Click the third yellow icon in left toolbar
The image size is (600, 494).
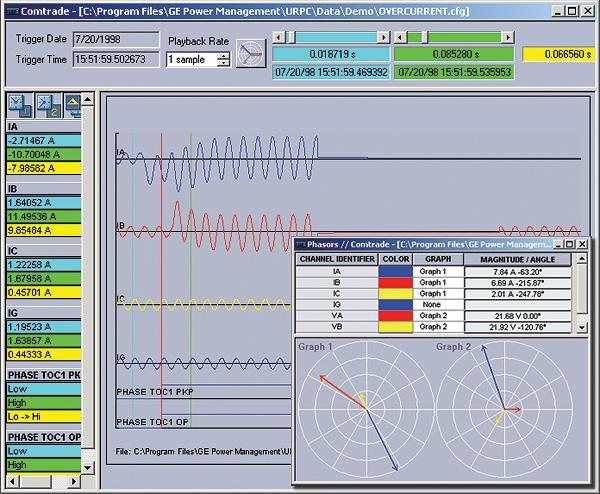click(x=74, y=102)
